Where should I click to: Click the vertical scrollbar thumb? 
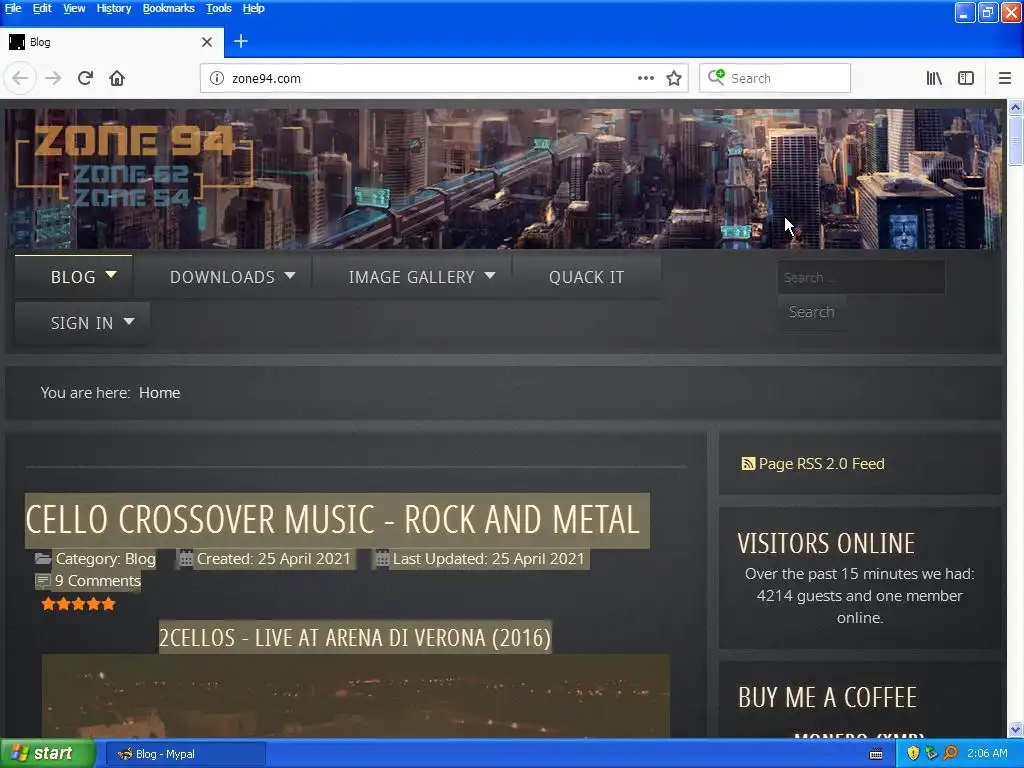1016,140
